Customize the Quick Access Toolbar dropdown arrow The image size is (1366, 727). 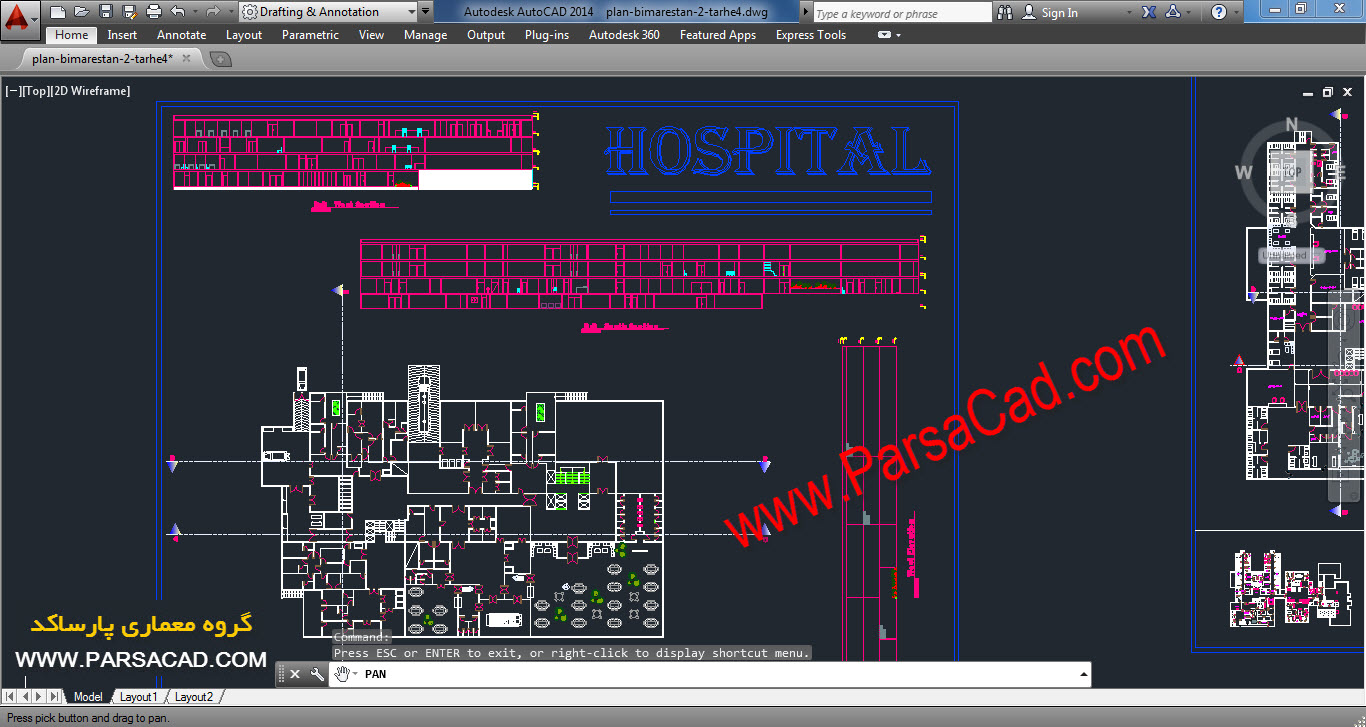coord(427,12)
